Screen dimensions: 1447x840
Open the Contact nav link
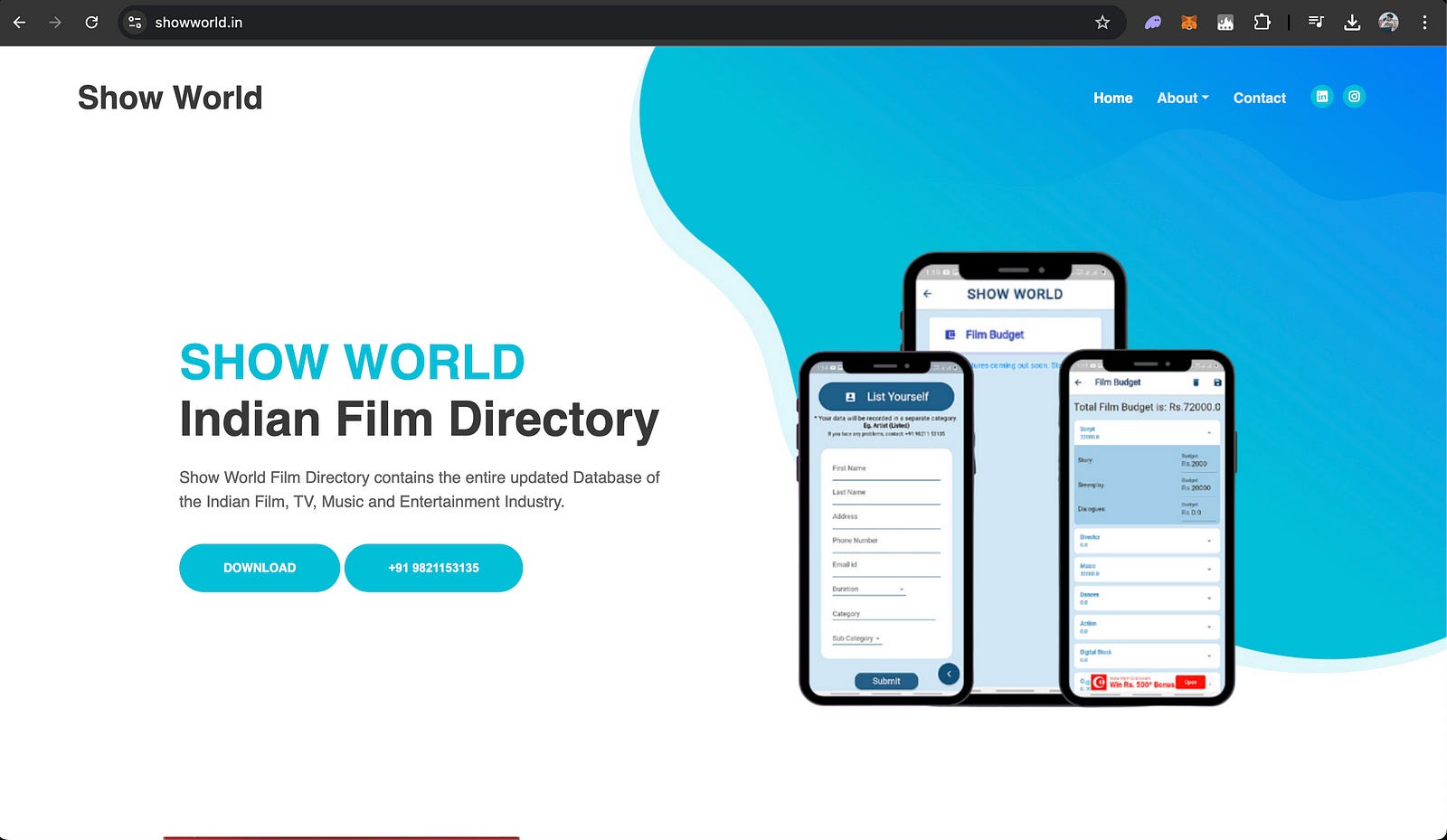pos(1259,98)
